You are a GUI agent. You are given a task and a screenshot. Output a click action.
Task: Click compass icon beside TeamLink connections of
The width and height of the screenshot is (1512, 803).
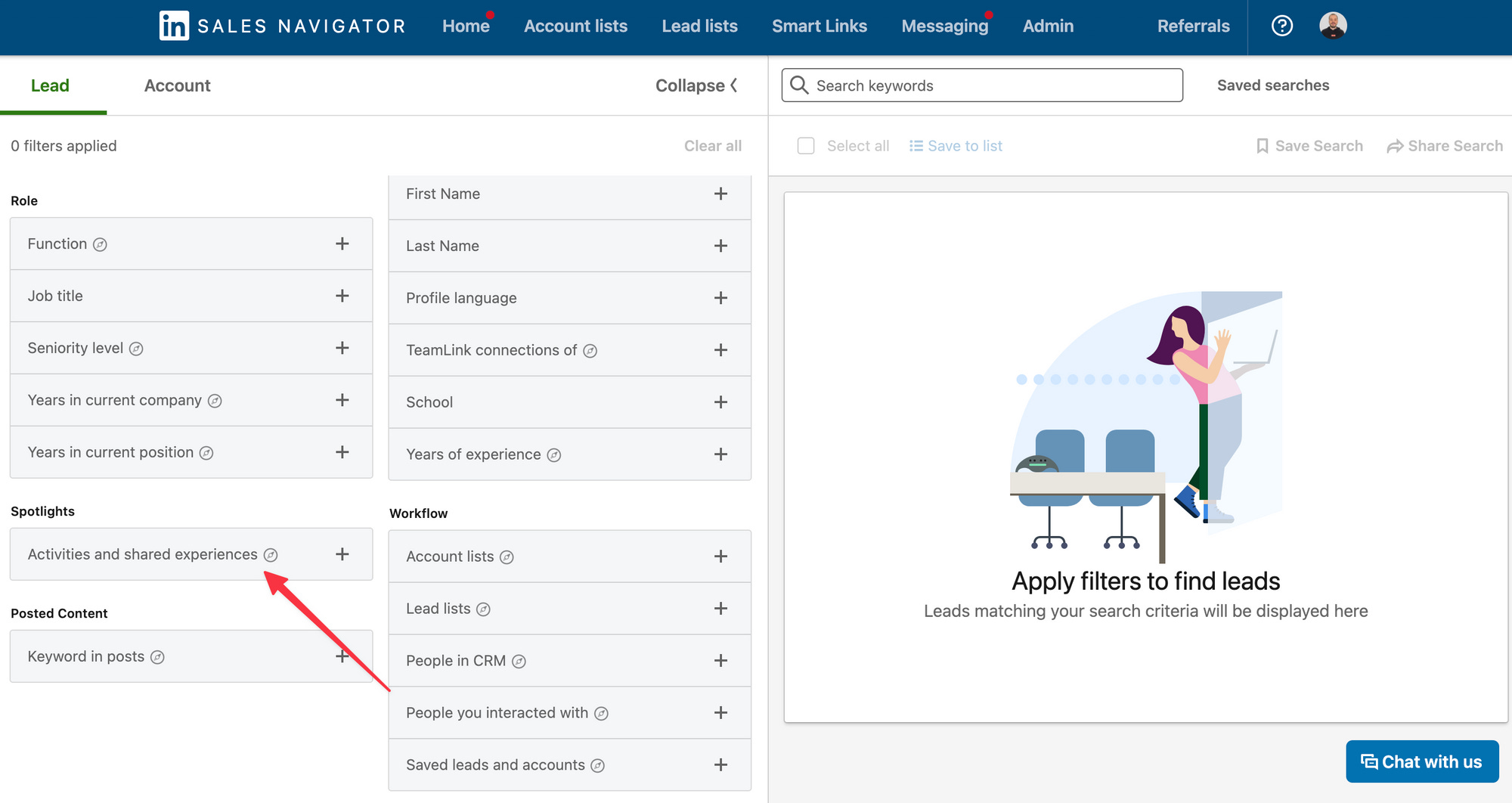(590, 351)
